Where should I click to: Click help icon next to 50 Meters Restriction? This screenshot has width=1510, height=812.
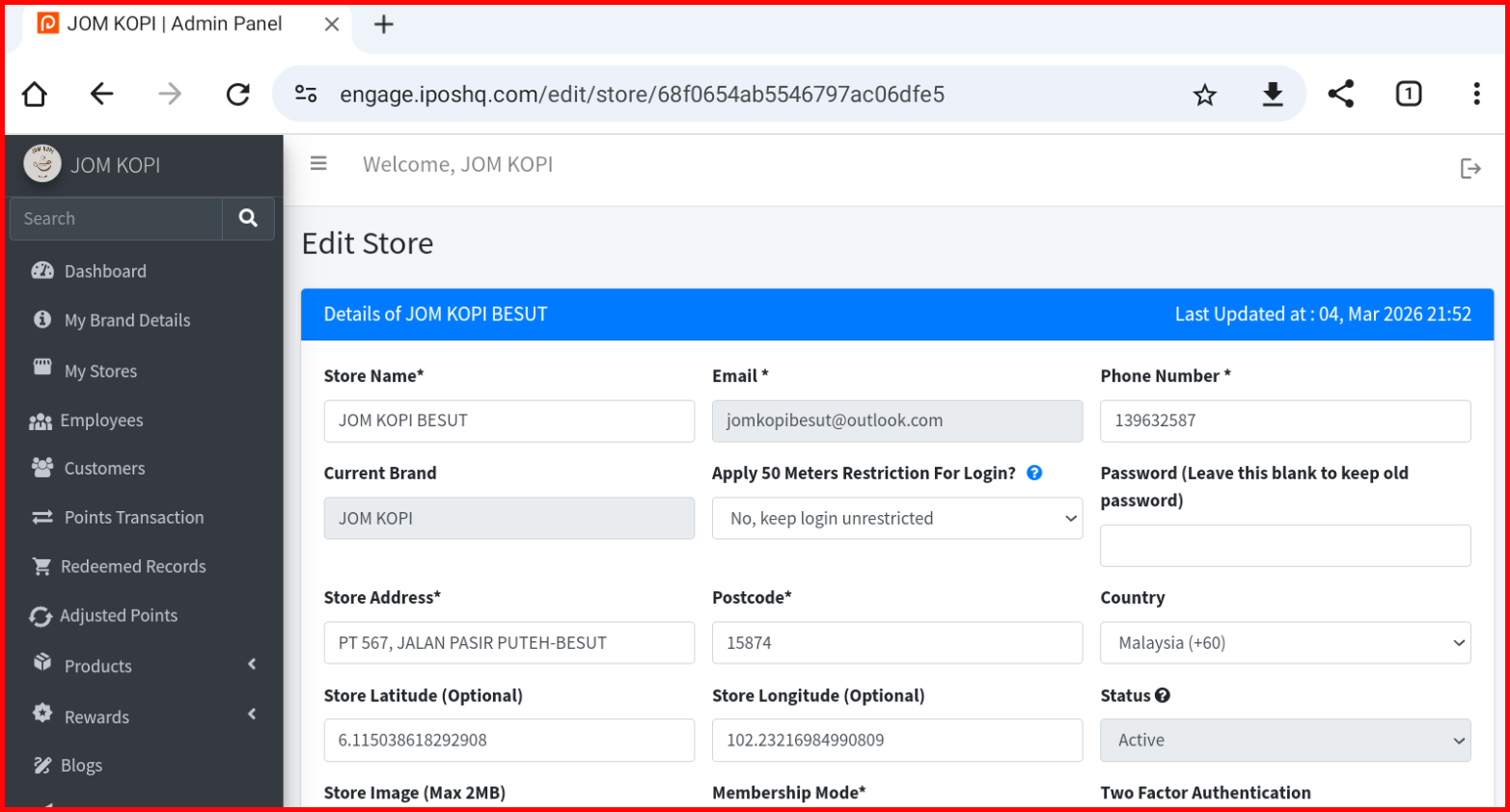[x=1034, y=473]
